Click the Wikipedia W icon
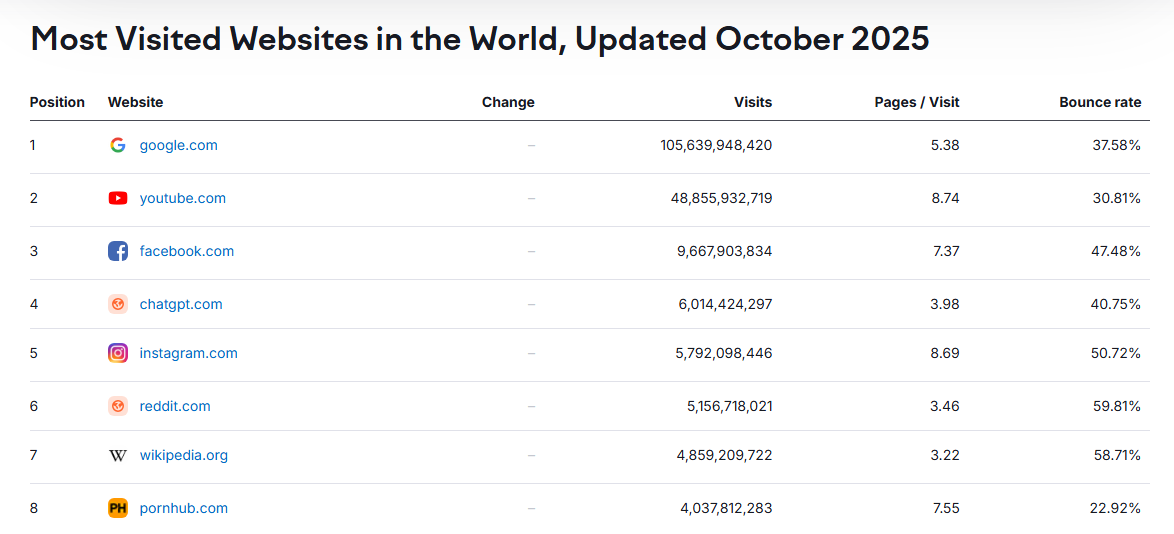The height and width of the screenshot is (534, 1174). 118,455
